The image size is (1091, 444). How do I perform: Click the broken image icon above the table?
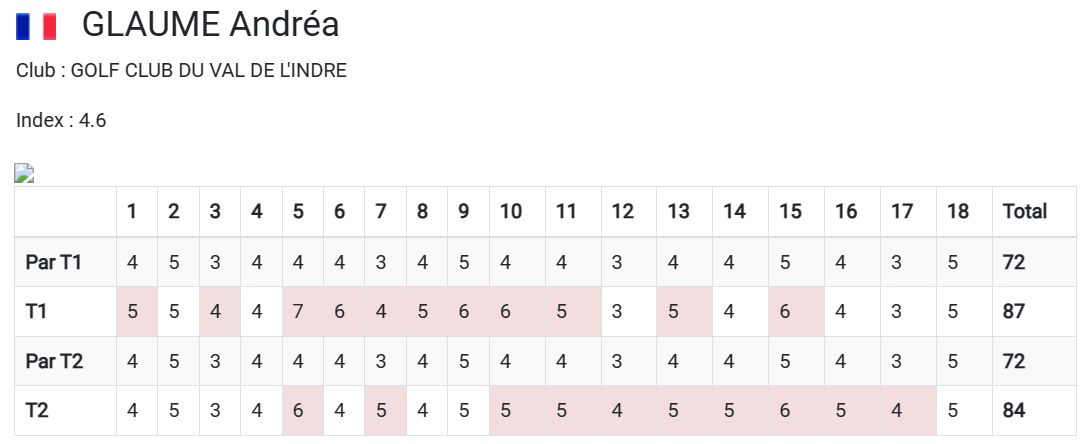24,174
